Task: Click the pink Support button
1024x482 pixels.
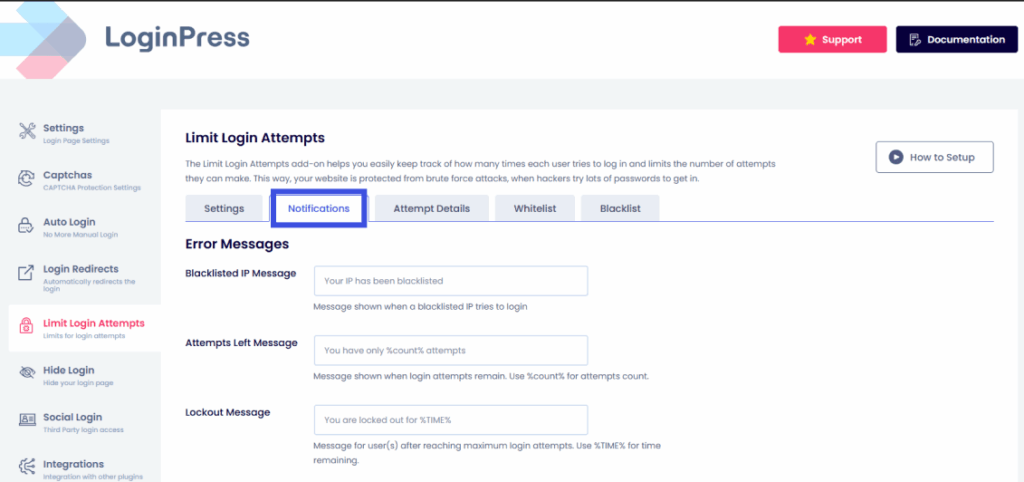Action: pos(832,40)
